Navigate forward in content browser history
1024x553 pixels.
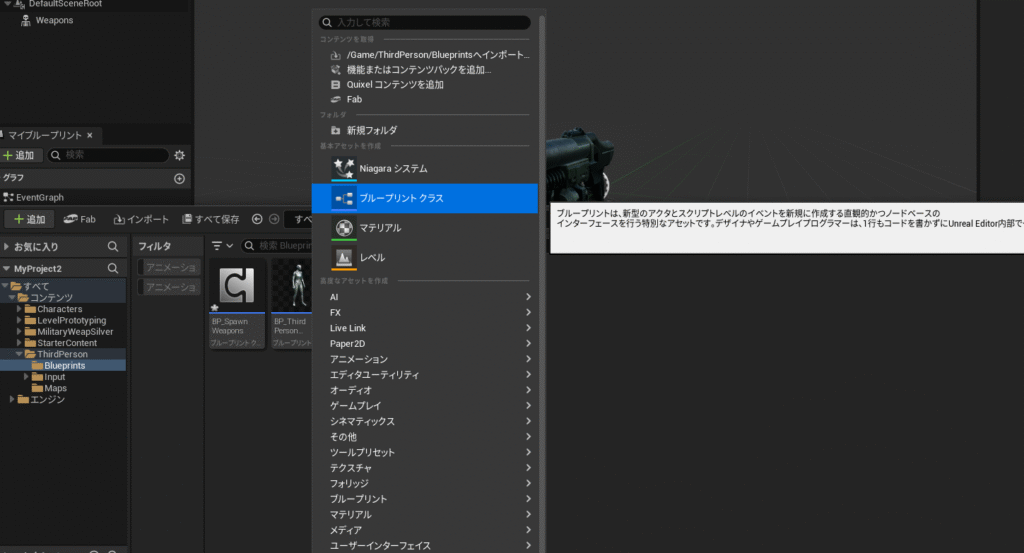point(274,219)
